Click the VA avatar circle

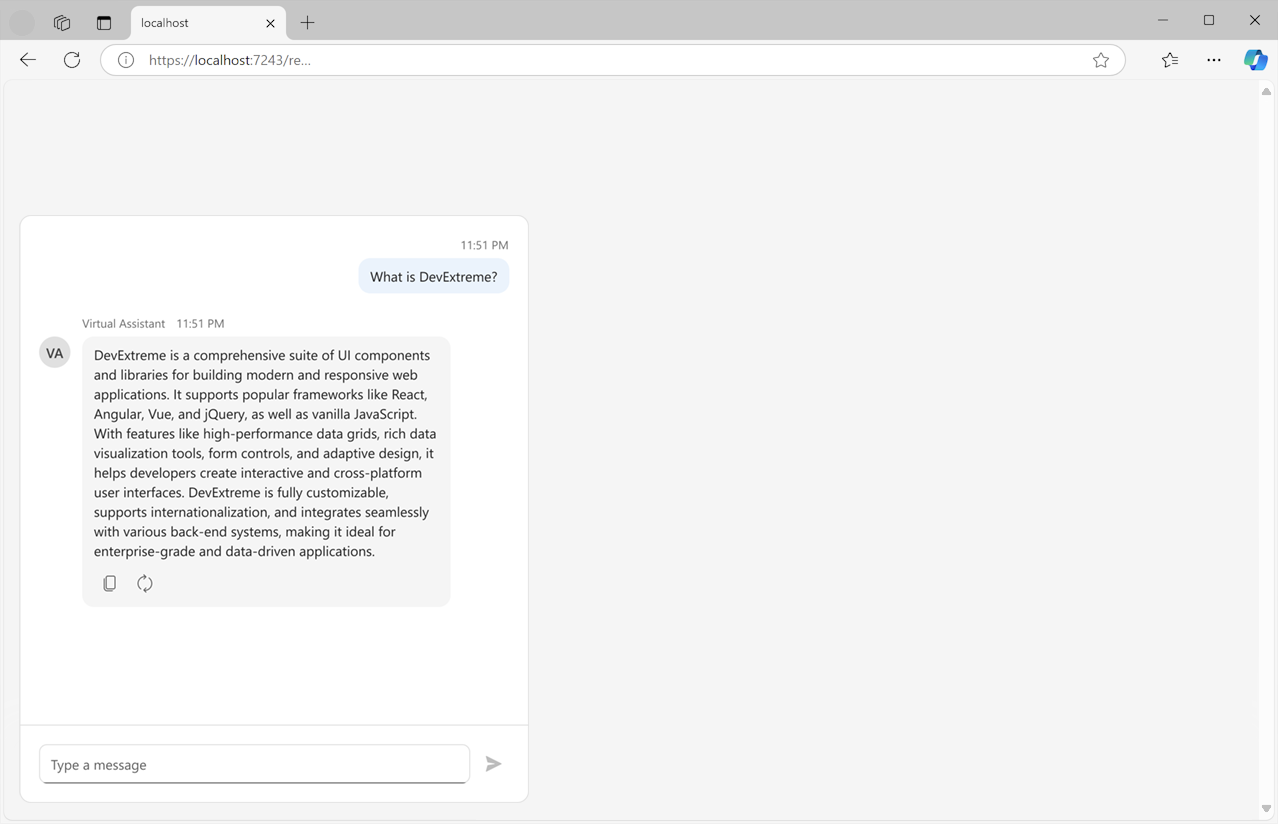click(54, 352)
